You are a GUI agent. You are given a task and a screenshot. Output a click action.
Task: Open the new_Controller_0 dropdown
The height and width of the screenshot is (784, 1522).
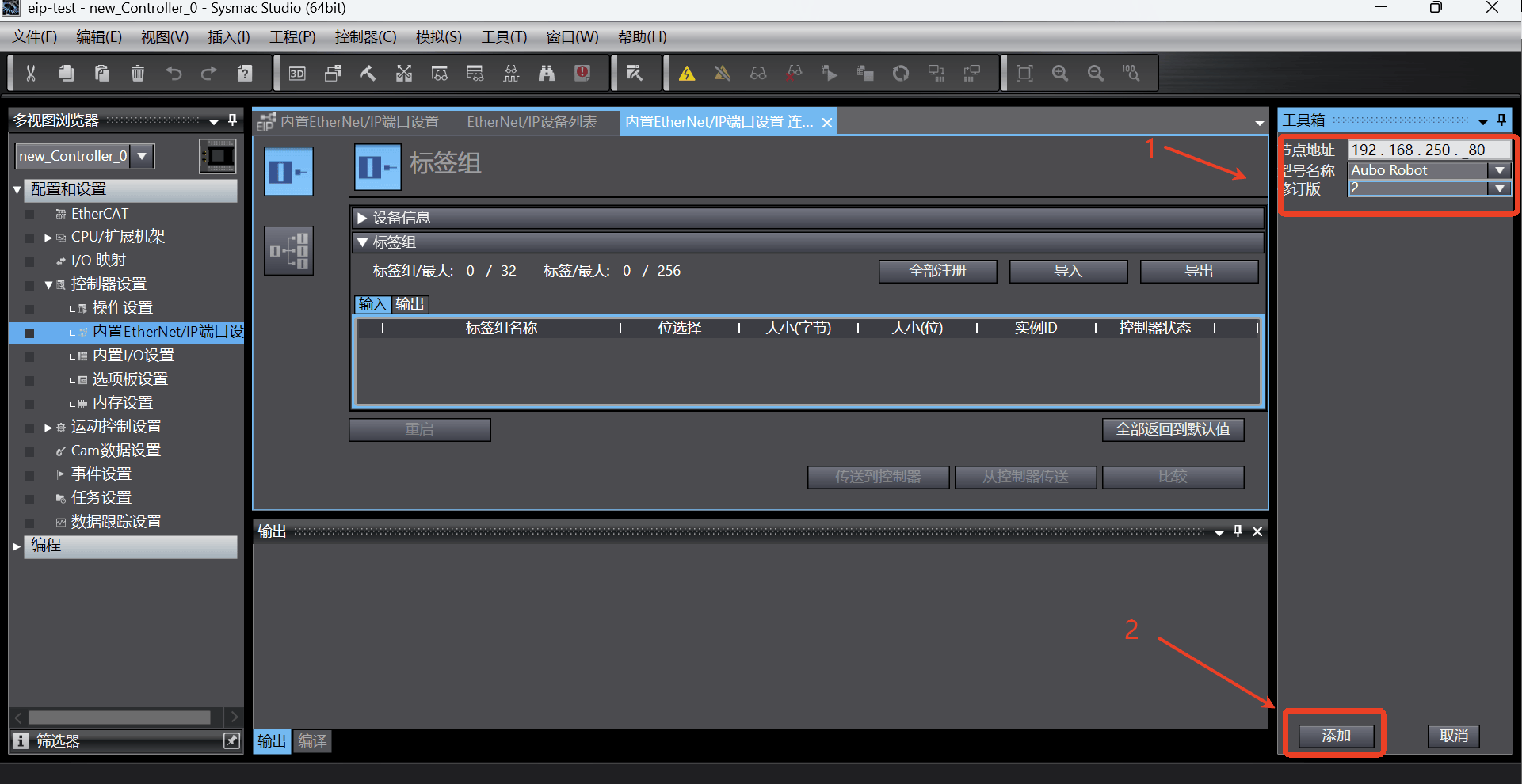pos(142,156)
